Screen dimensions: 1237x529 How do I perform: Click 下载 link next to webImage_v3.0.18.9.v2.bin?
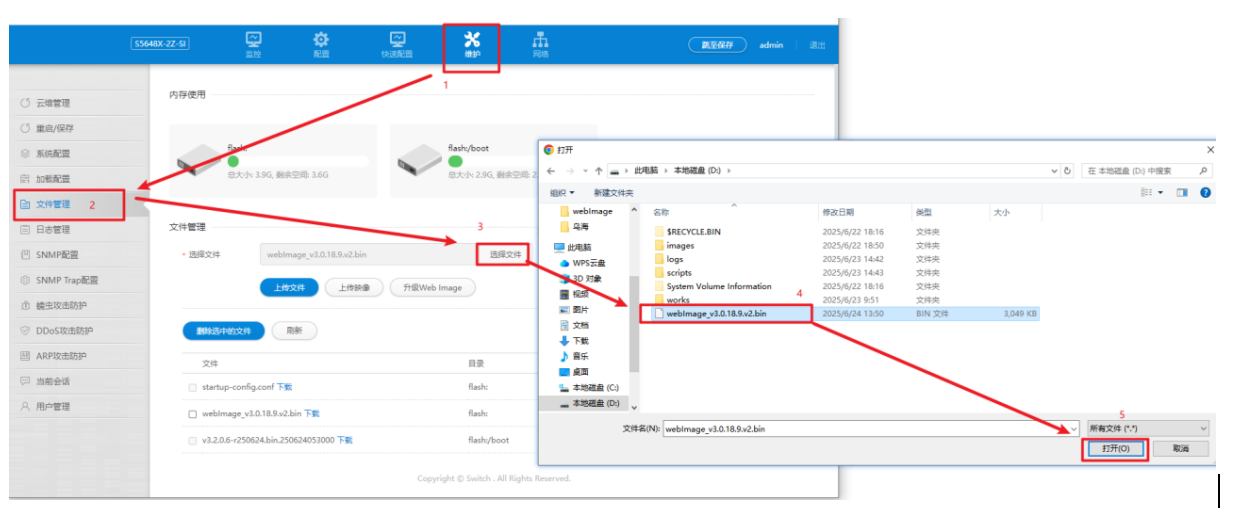[x=312, y=413]
